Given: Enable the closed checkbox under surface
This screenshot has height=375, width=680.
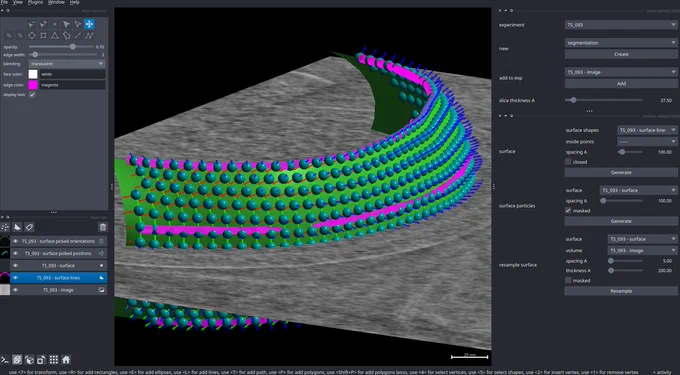Looking at the screenshot, I should click(568, 162).
